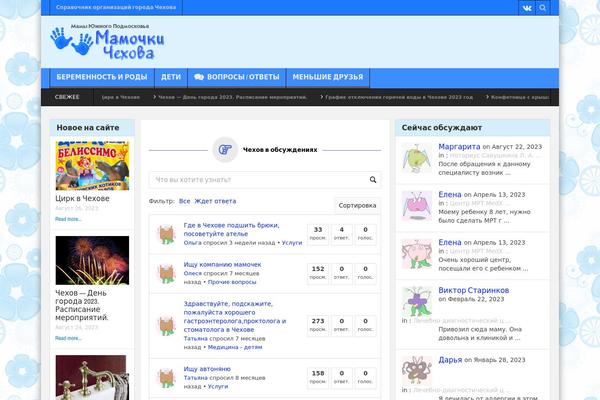Click Read more under День города article
Screen dimensions: 600x400
point(68,338)
